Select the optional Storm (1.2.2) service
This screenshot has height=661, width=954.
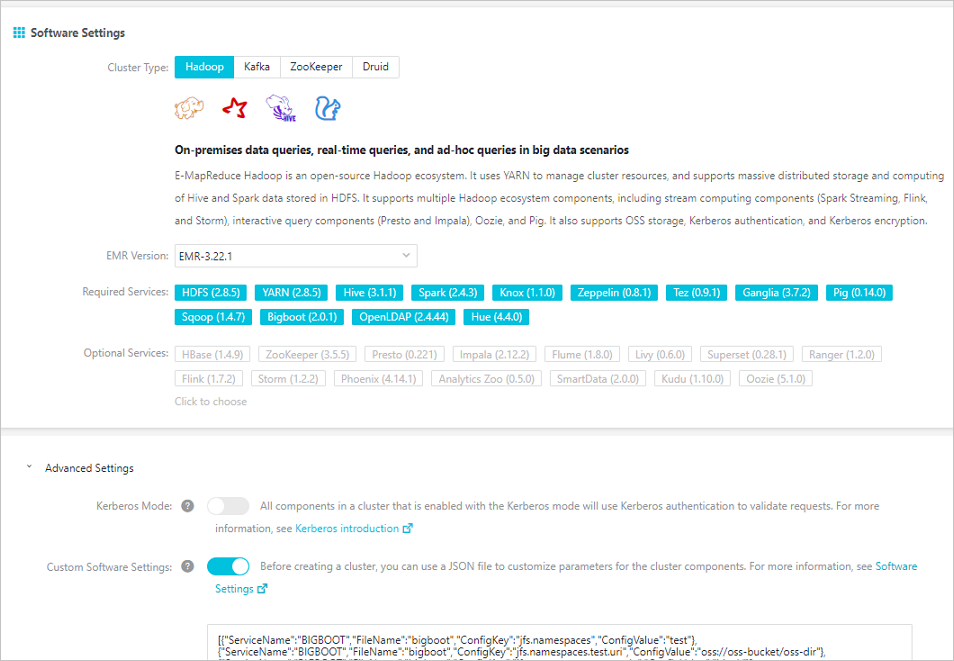(288, 379)
